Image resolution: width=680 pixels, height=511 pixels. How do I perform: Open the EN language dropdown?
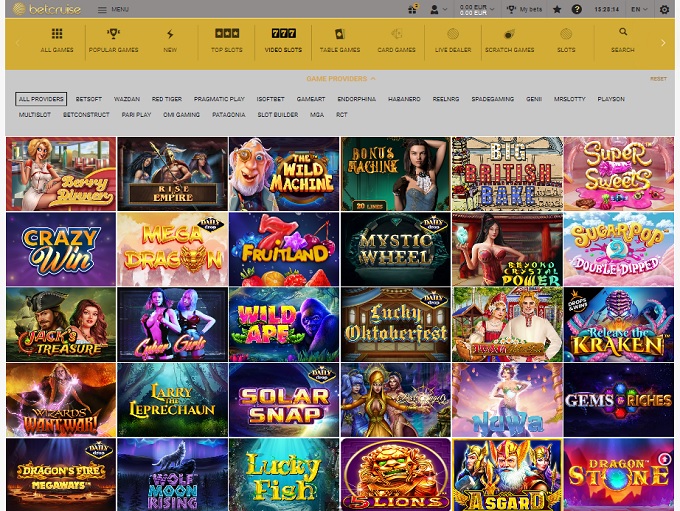point(638,9)
